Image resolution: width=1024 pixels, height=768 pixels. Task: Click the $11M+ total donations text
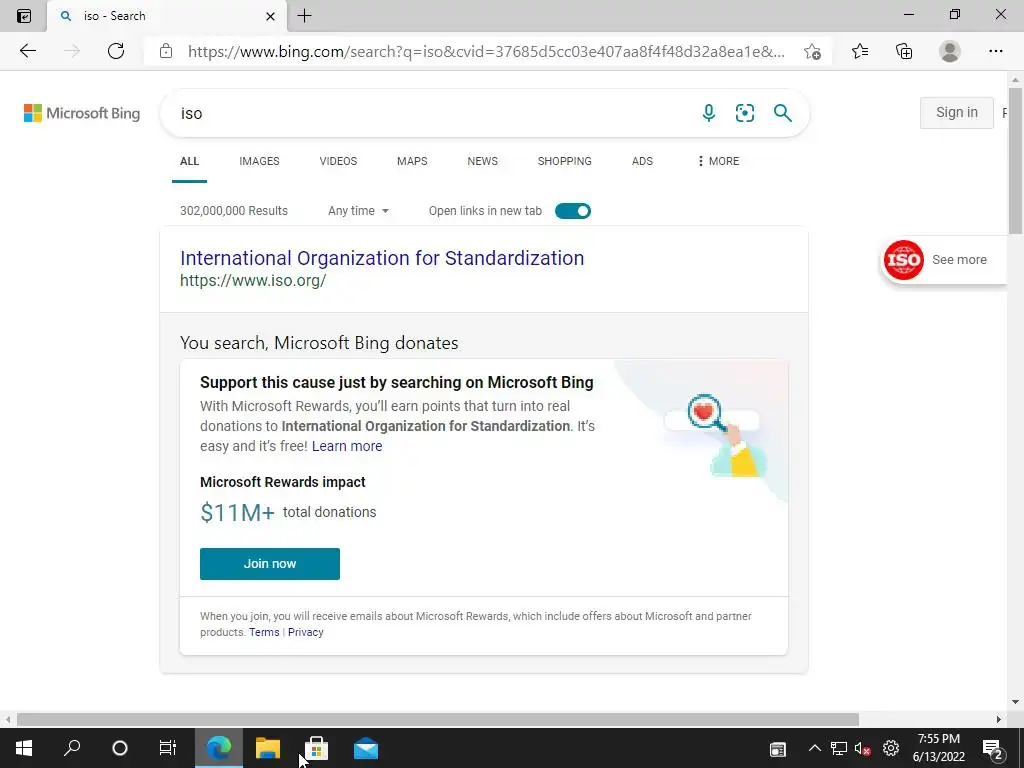click(288, 513)
